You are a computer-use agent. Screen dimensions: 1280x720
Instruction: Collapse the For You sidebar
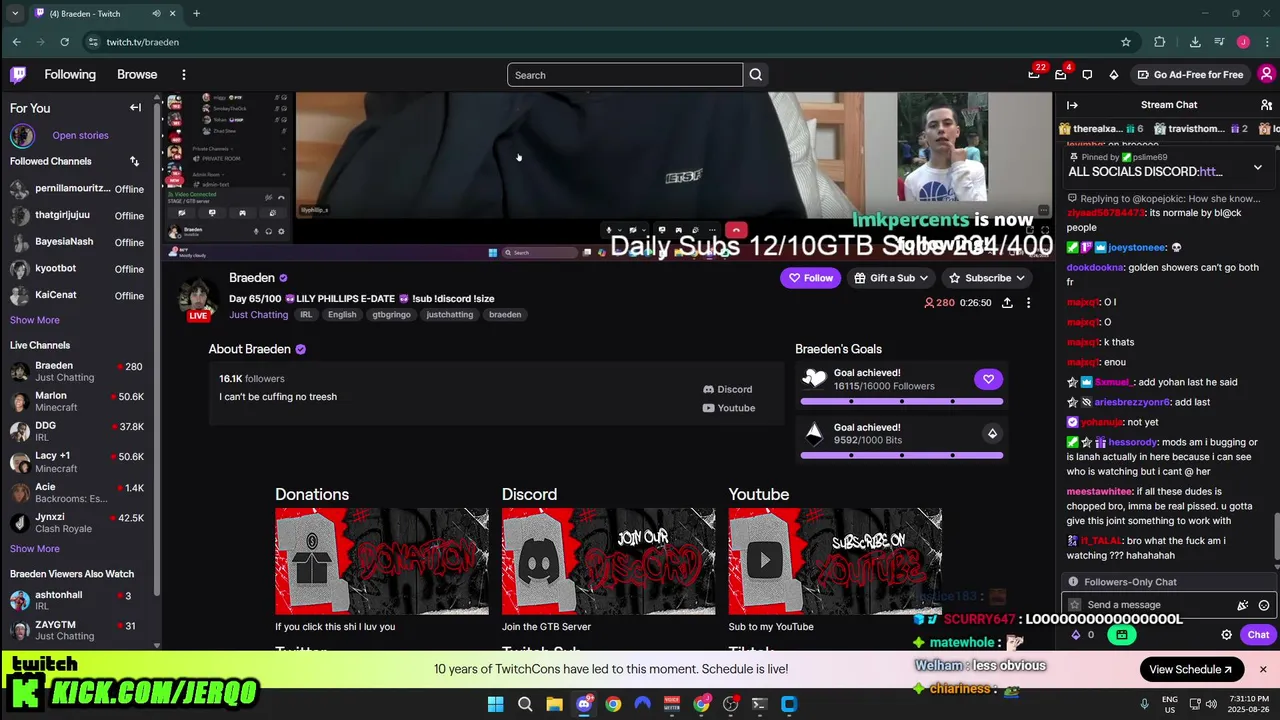[x=135, y=108]
